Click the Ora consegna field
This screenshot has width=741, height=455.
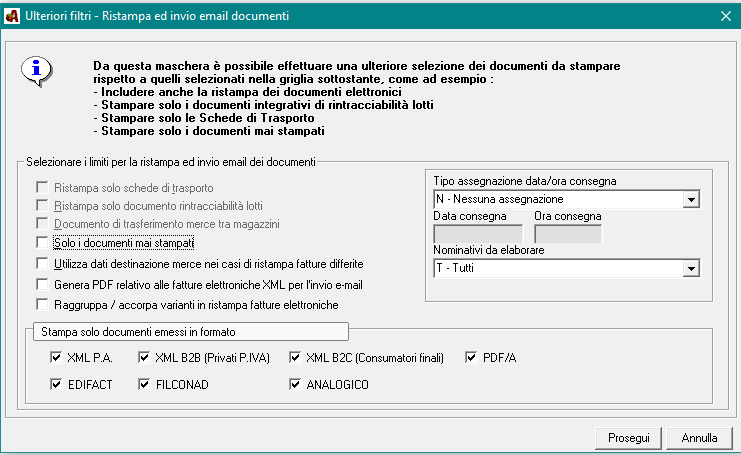coord(567,234)
